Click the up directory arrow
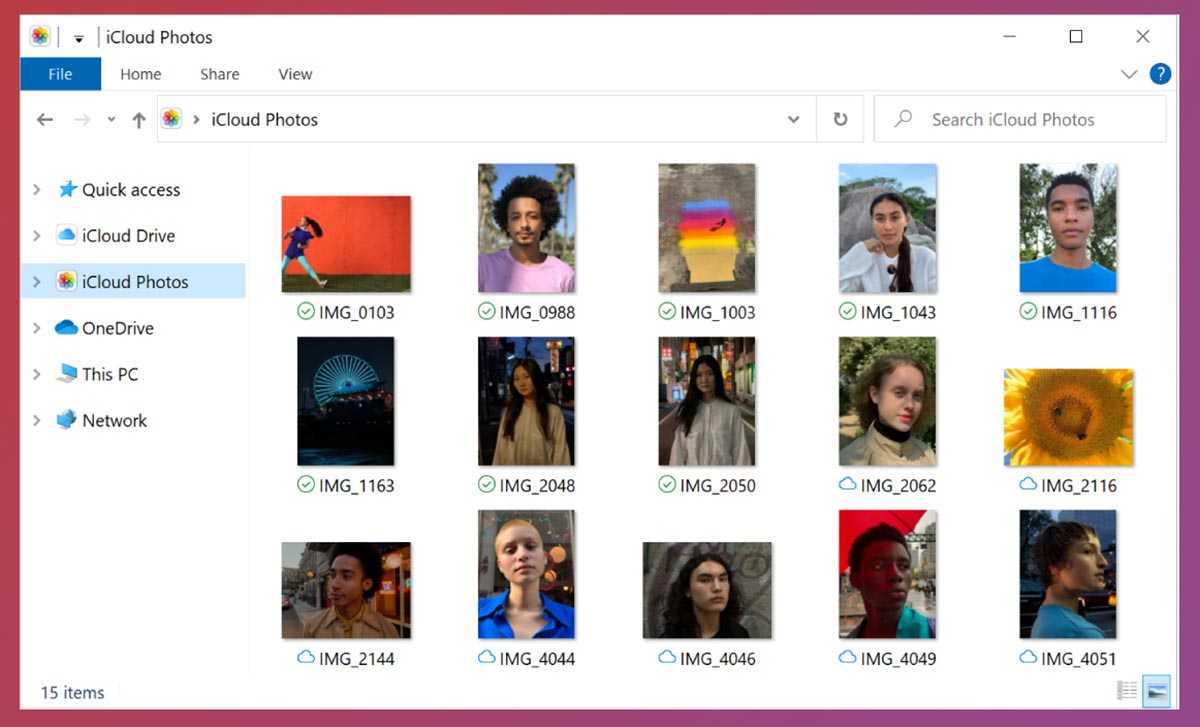Image resolution: width=1200 pixels, height=727 pixels. [x=139, y=120]
